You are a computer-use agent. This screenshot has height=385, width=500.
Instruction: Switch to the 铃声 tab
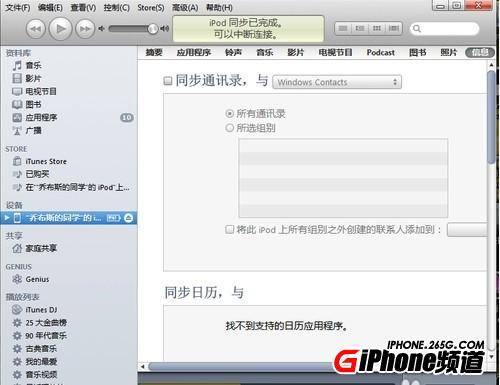tap(233, 52)
